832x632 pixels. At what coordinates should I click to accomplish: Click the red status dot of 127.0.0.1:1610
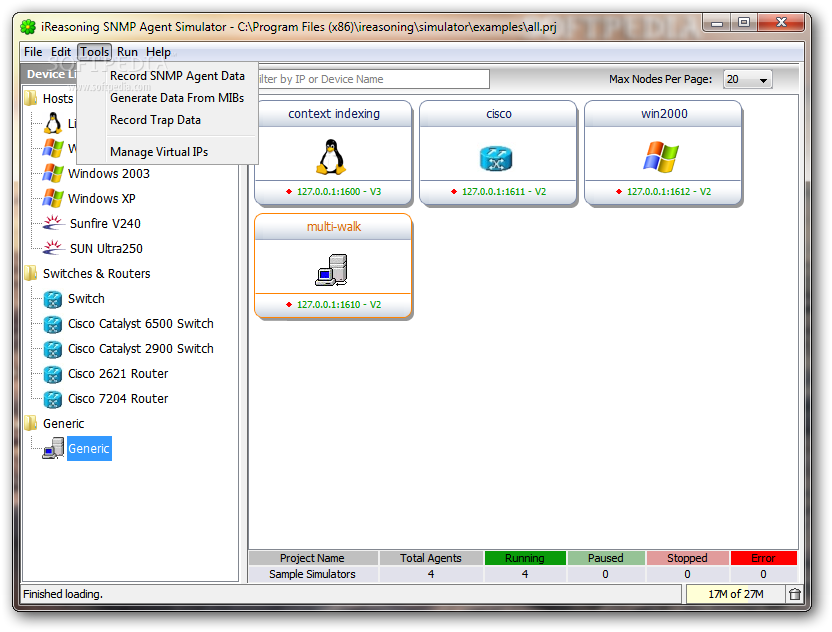pos(289,305)
